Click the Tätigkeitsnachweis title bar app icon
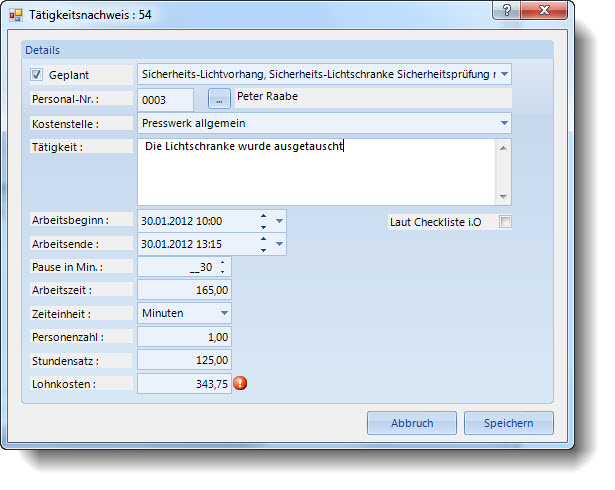 (16, 15)
